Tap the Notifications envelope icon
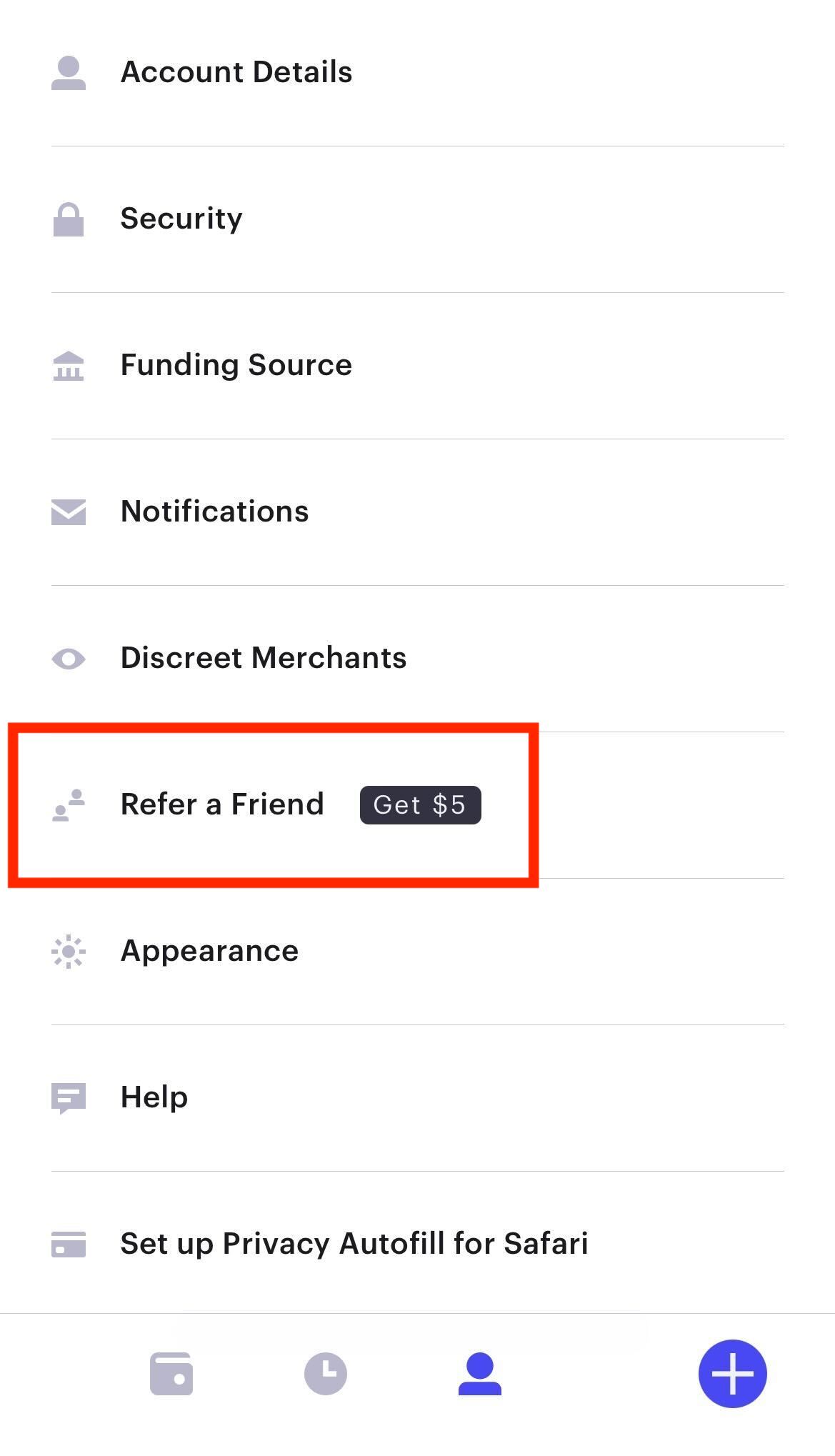835x1456 pixels. 69,512
